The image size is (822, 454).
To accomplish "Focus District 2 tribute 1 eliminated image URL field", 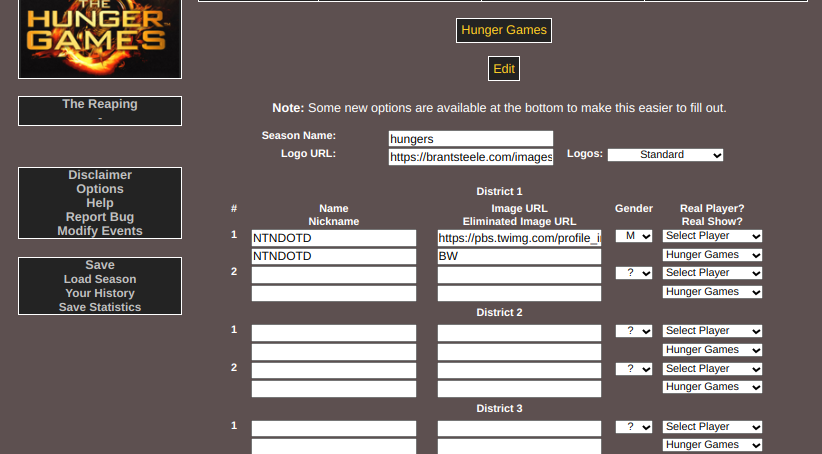I will 520,352.
